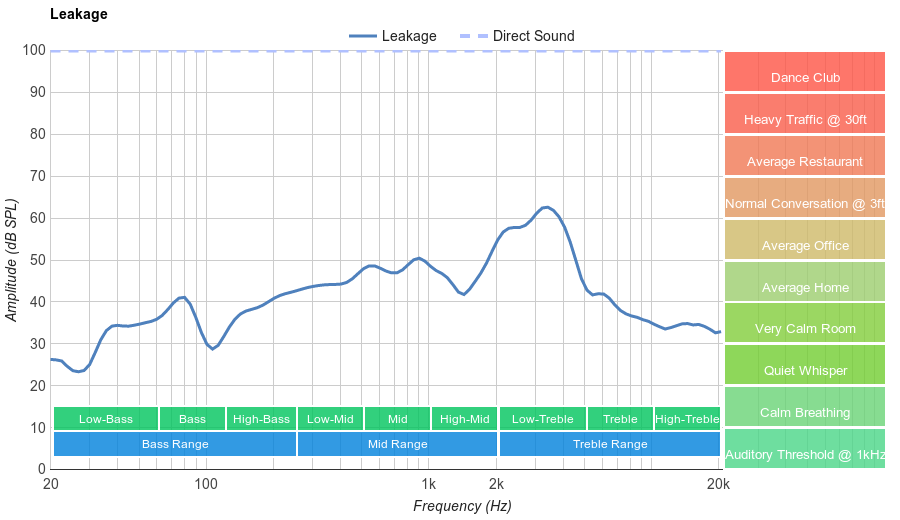Select the green Treble band label

(620, 419)
